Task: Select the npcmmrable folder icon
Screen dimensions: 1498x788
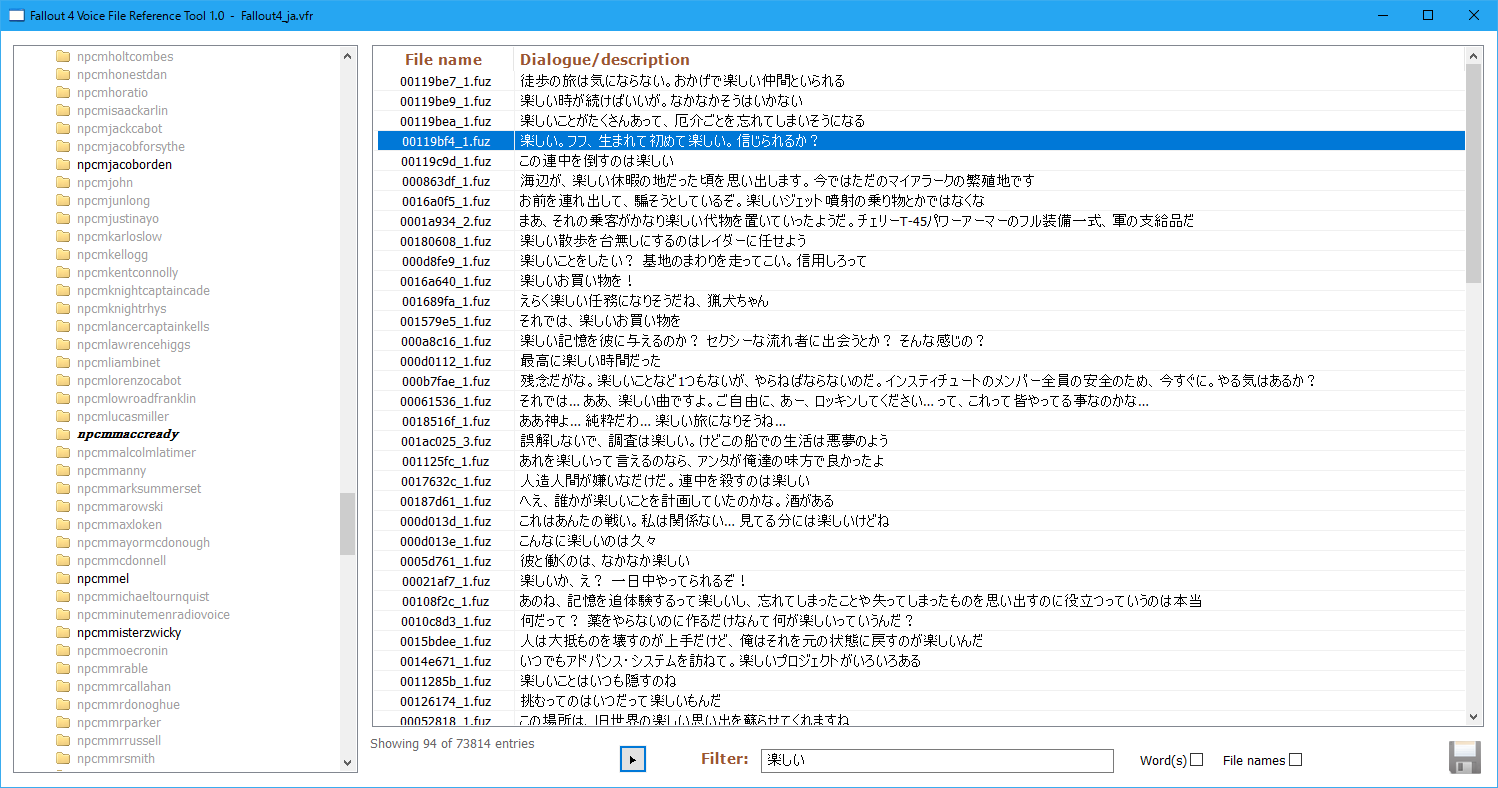Action: click(63, 669)
